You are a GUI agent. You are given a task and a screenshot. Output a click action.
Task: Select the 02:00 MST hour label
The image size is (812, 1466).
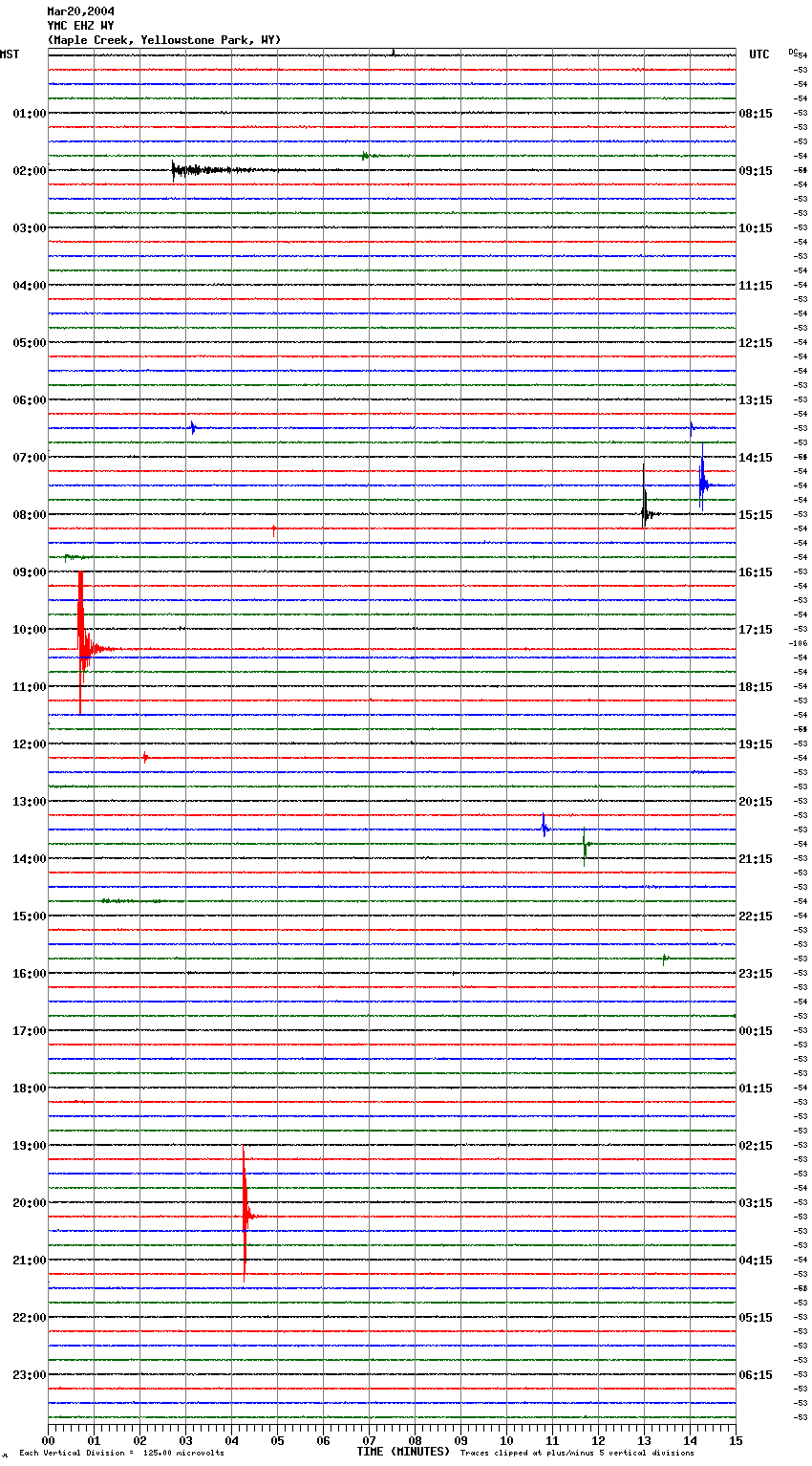[x=30, y=171]
